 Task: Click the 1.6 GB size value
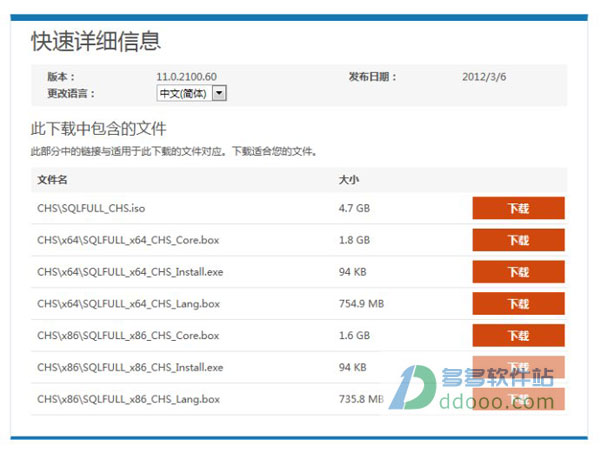354,336
